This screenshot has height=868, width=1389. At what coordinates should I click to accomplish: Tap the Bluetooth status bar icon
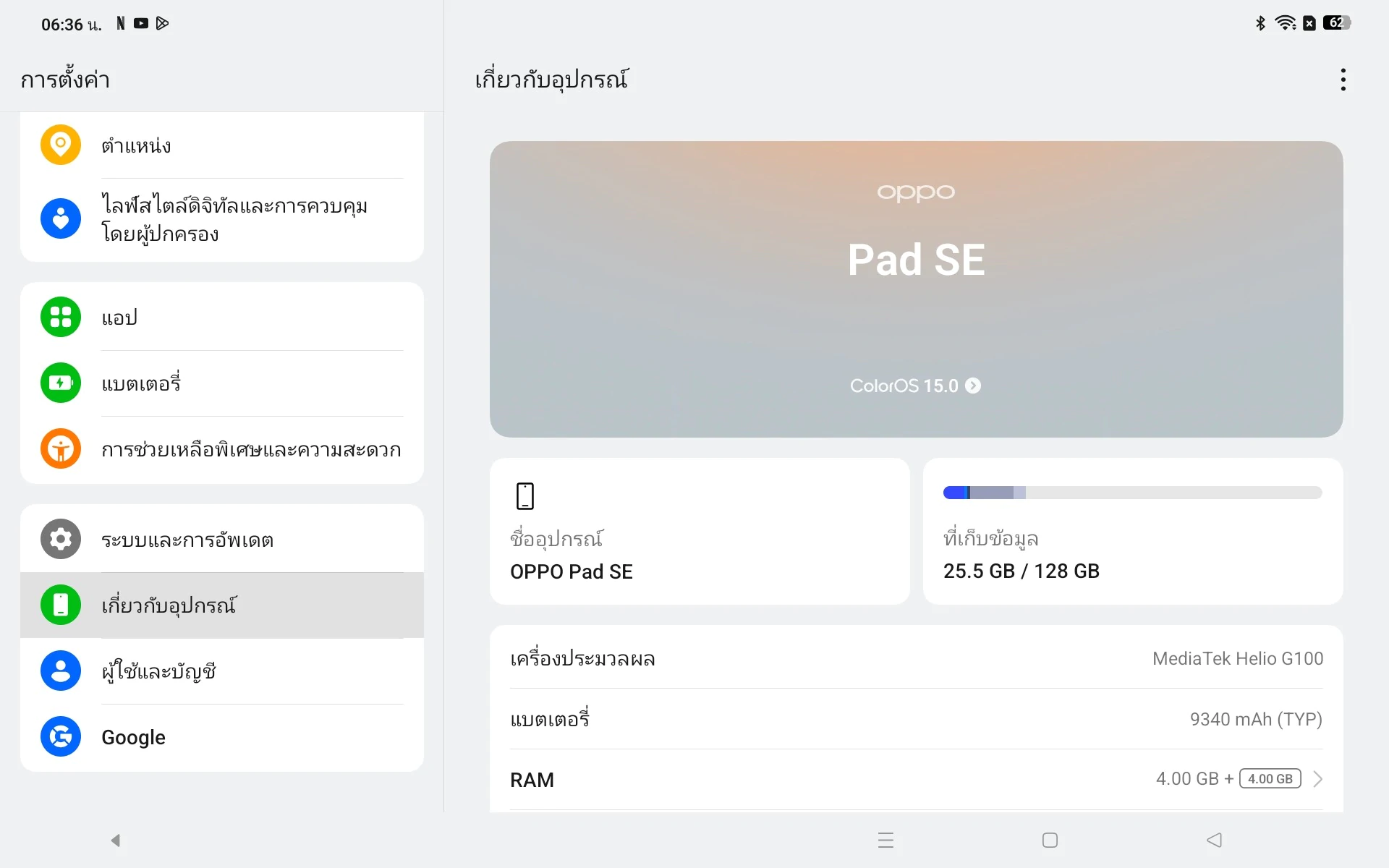(1260, 23)
